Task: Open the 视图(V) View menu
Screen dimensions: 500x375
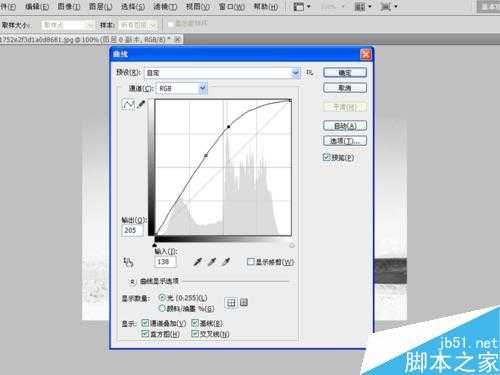Action: (x=197, y=6)
